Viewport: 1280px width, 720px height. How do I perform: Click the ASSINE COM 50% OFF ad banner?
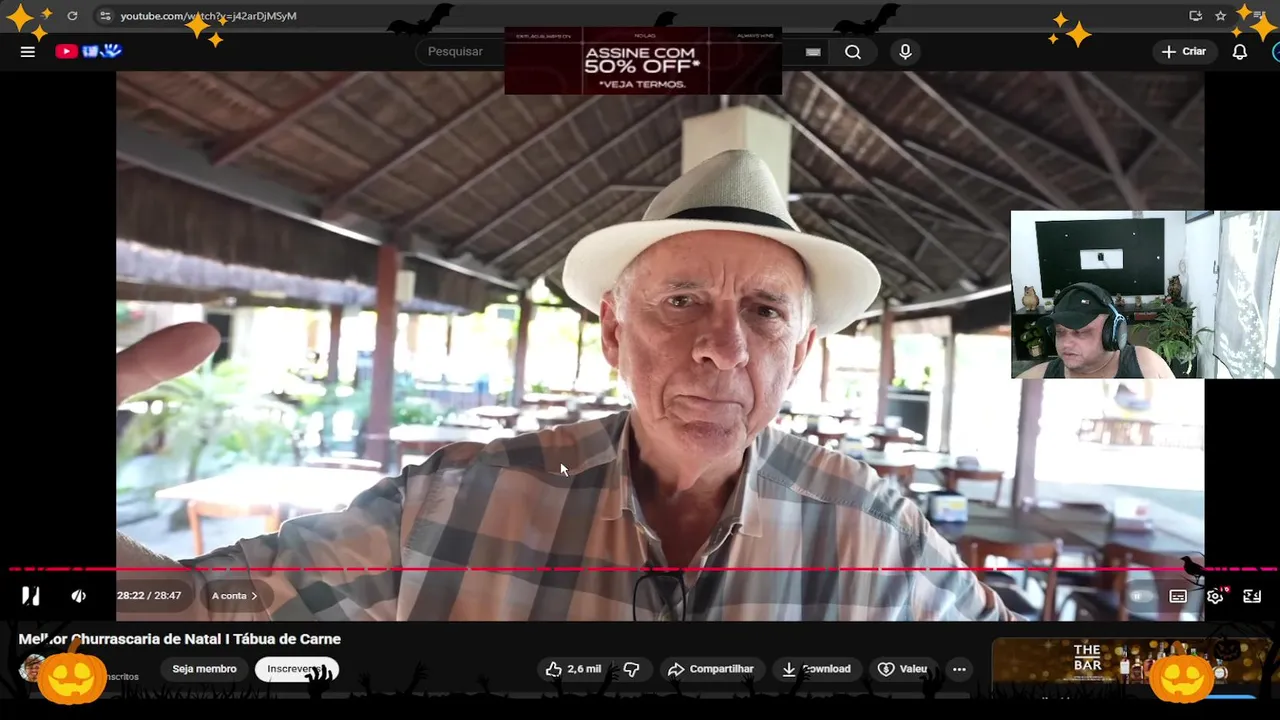(x=643, y=61)
